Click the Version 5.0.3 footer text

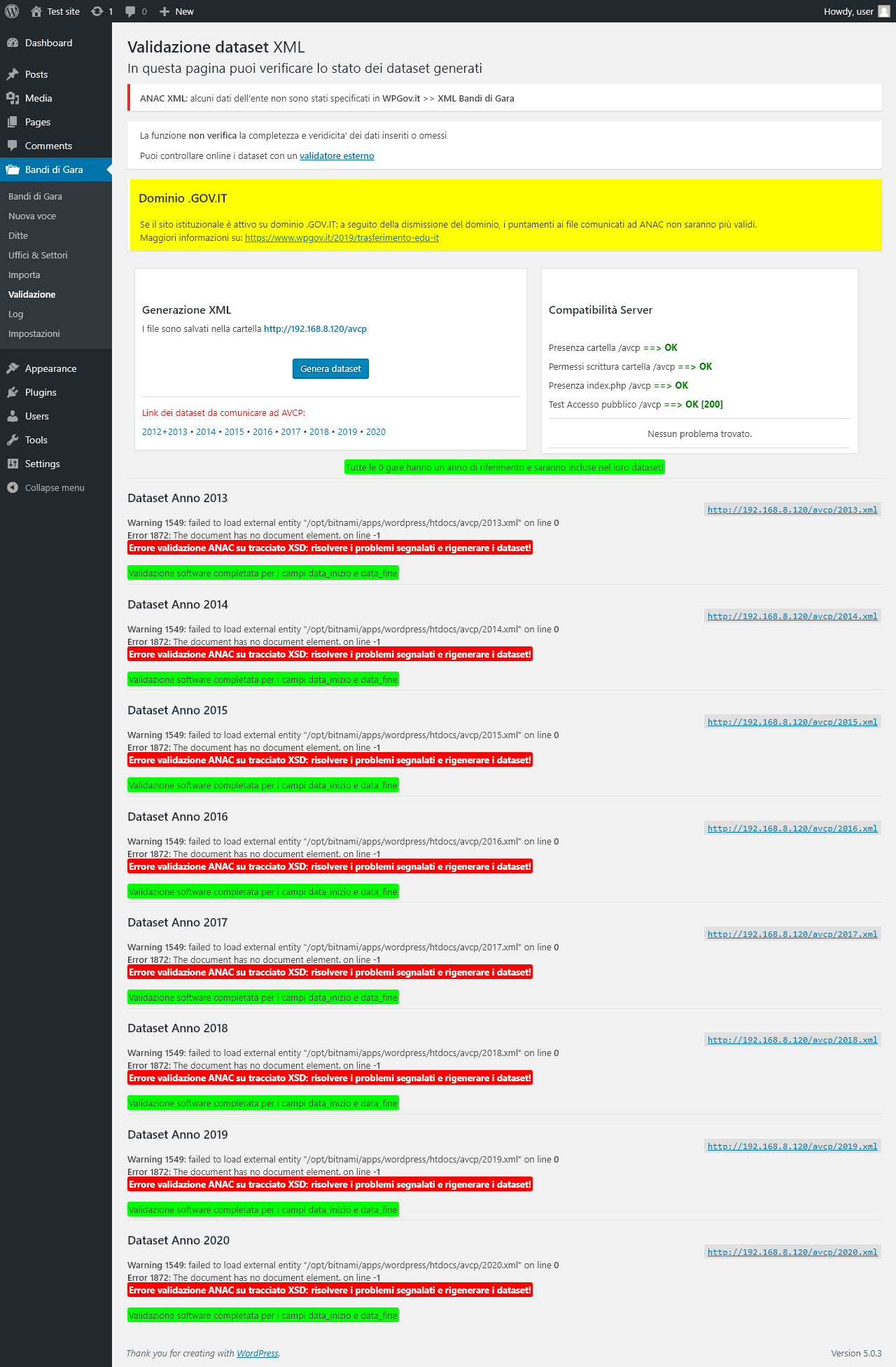[856, 1354]
